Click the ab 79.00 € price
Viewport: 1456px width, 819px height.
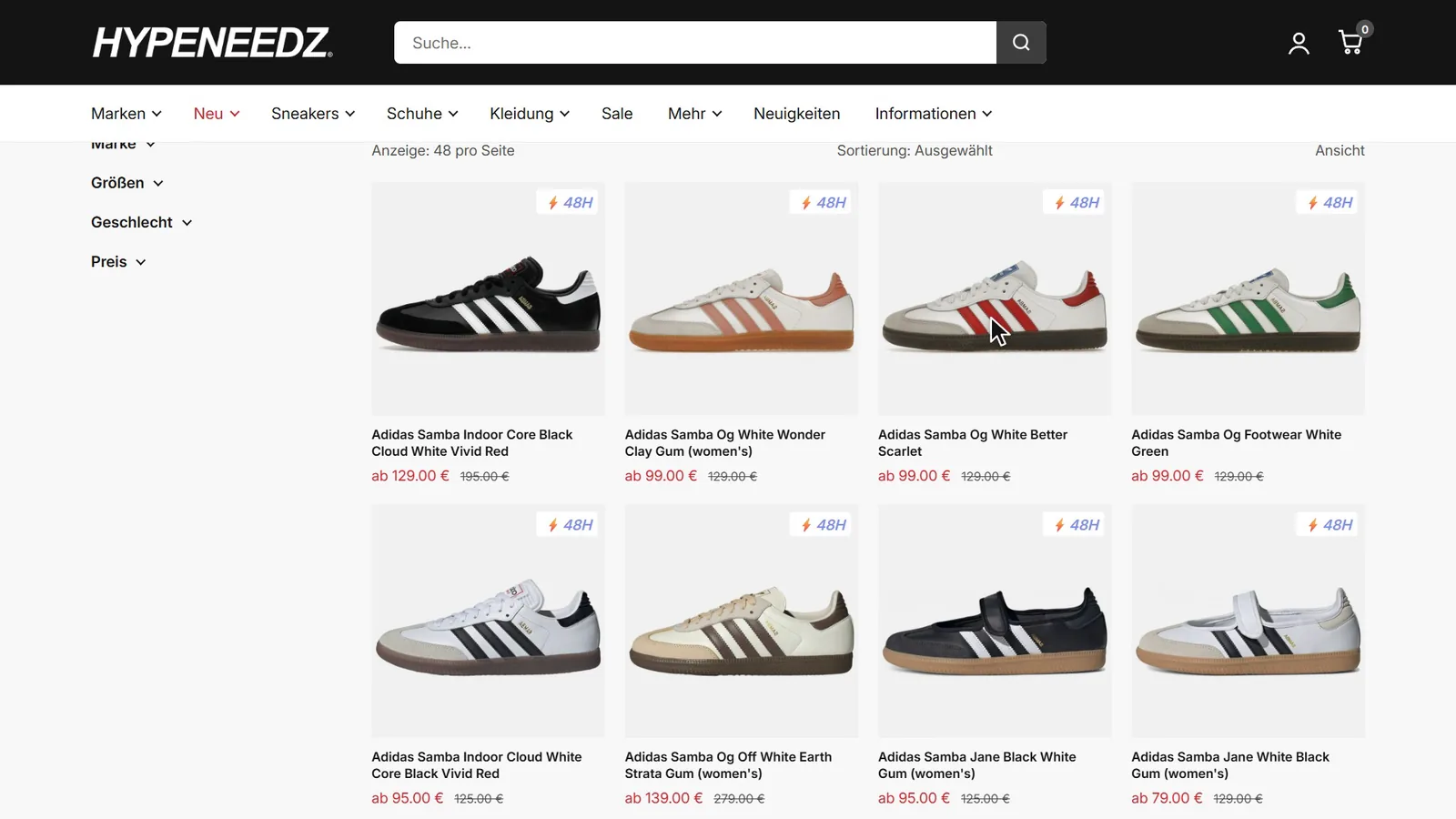[x=1167, y=798]
